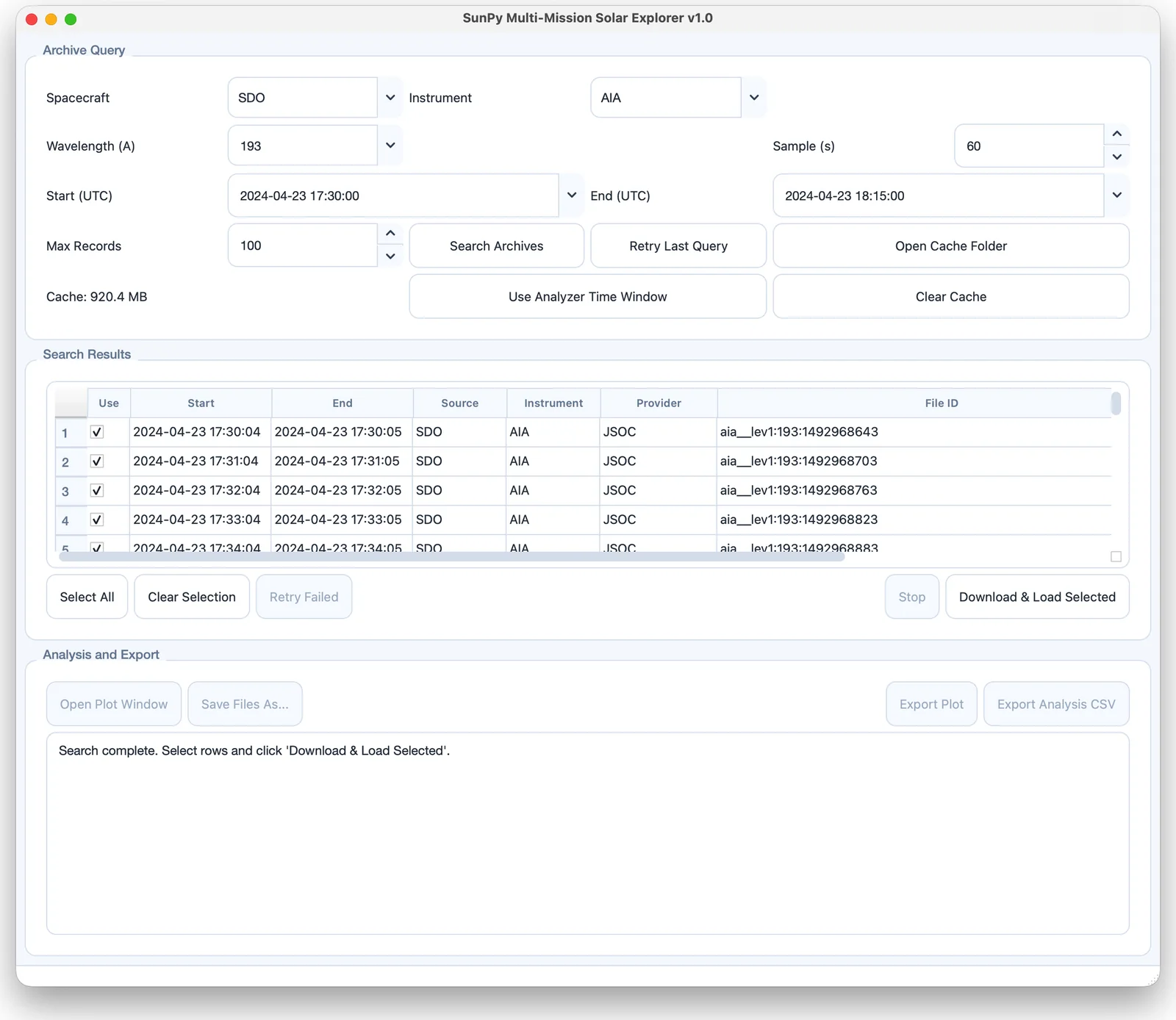Click into the Max Records field showing 100
Viewport: 1176px width, 1020px height.
[303, 245]
